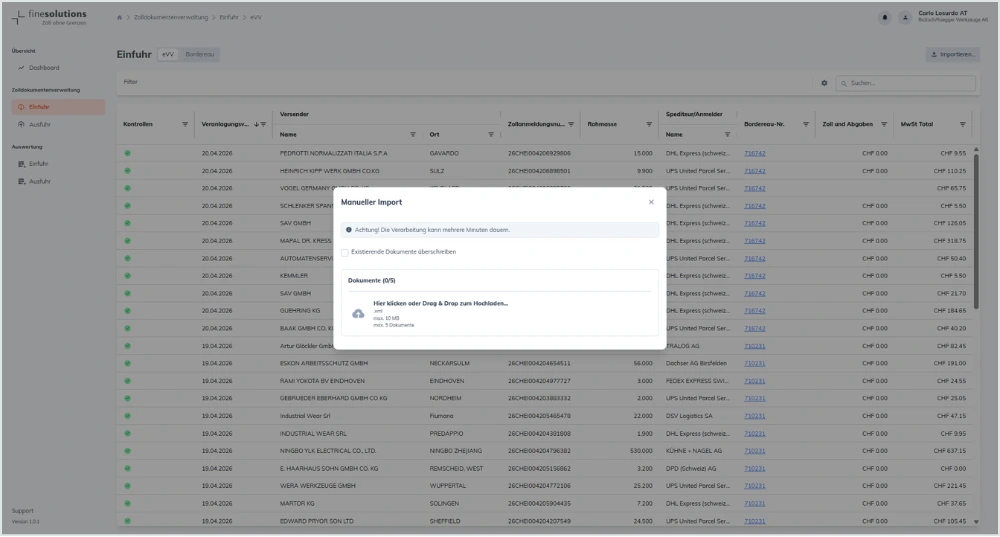
Task: Open Zollanmeldungsnu... column filter menu
Action: point(571,124)
